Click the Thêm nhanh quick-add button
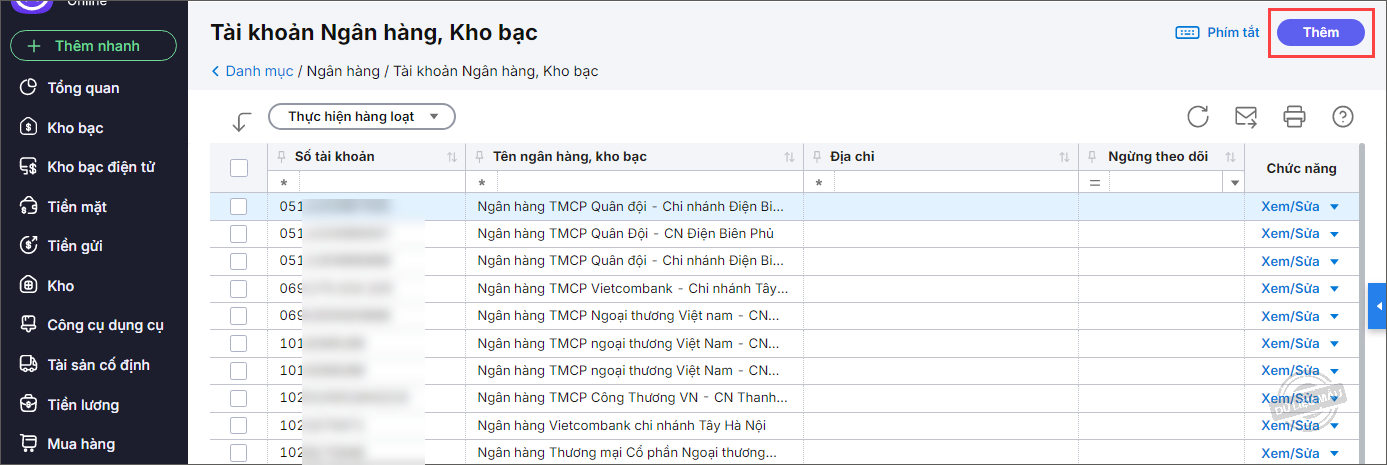The height and width of the screenshot is (465, 1387). pyautogui.click(x=93, y=46)
